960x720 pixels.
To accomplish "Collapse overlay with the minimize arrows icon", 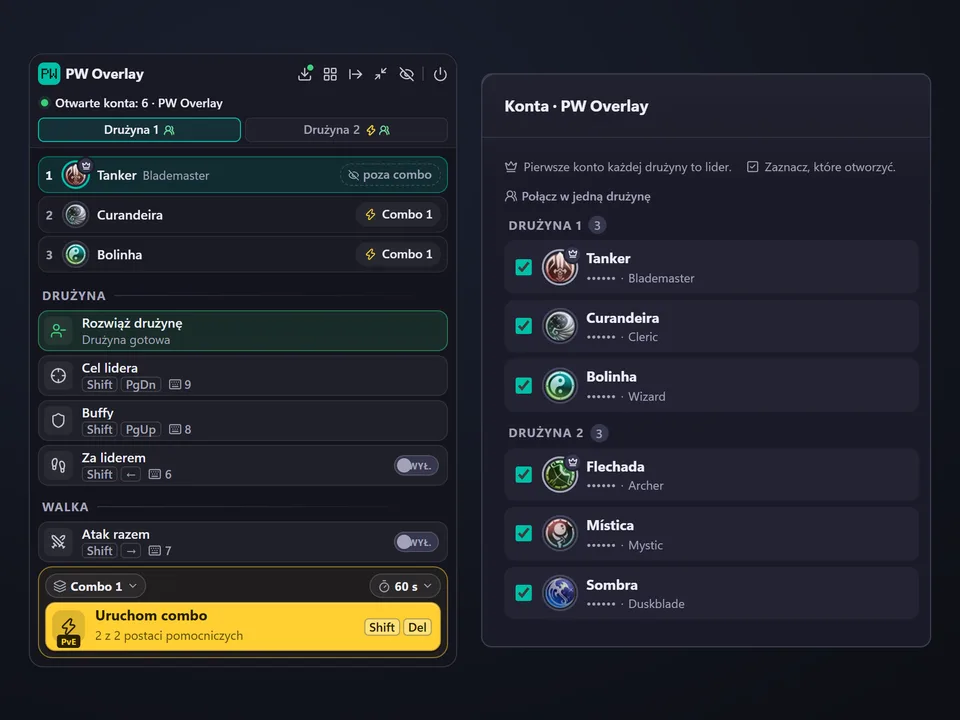I will (x=381, y=74).
